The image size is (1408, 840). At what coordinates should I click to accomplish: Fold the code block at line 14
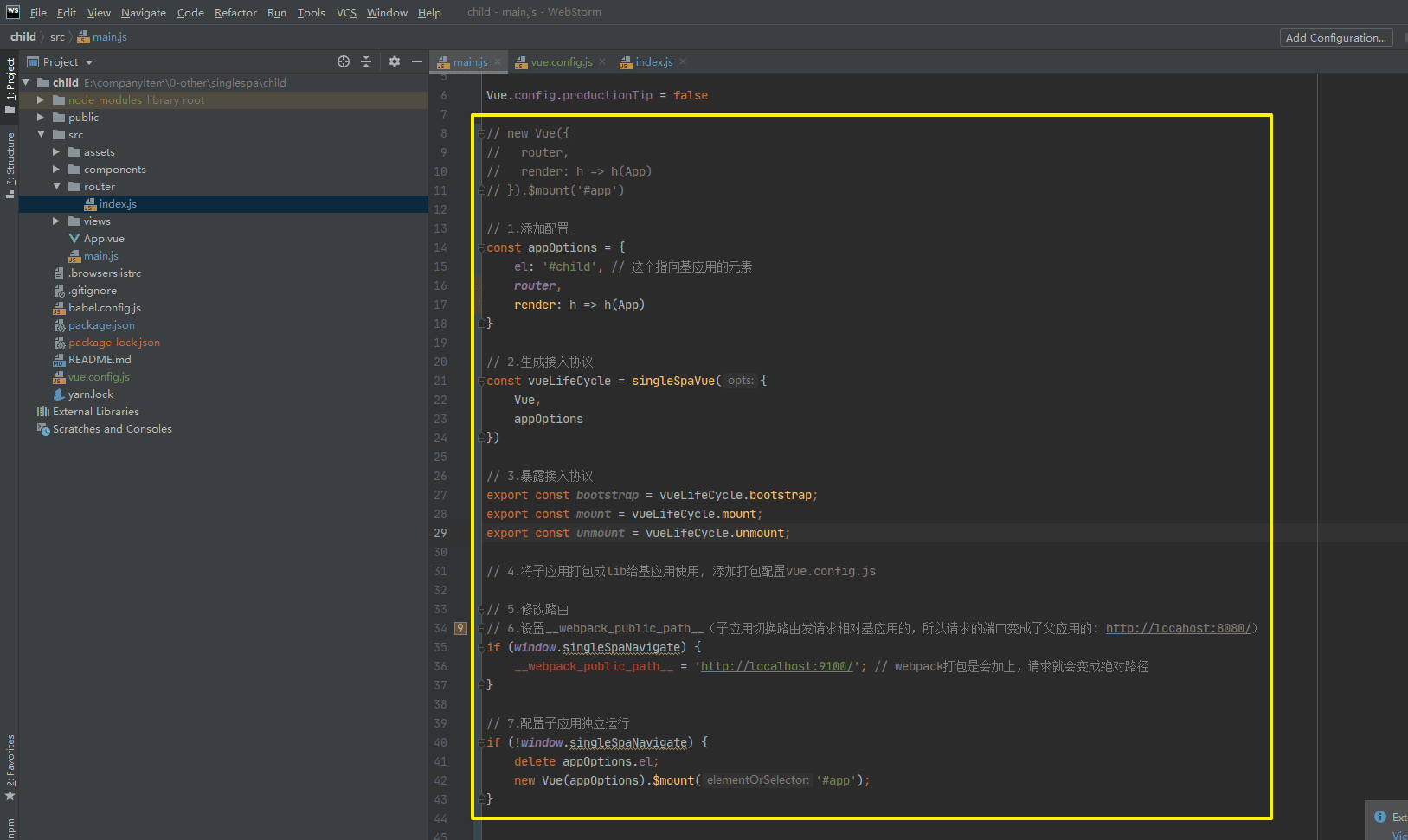tap(481, 248)
